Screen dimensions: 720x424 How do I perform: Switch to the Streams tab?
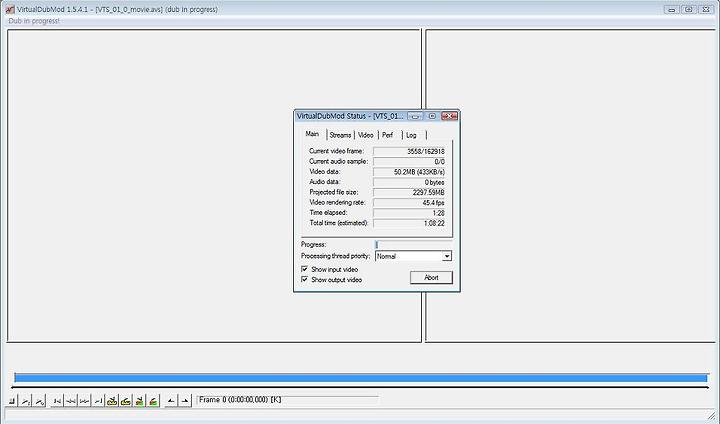(340, 135)
